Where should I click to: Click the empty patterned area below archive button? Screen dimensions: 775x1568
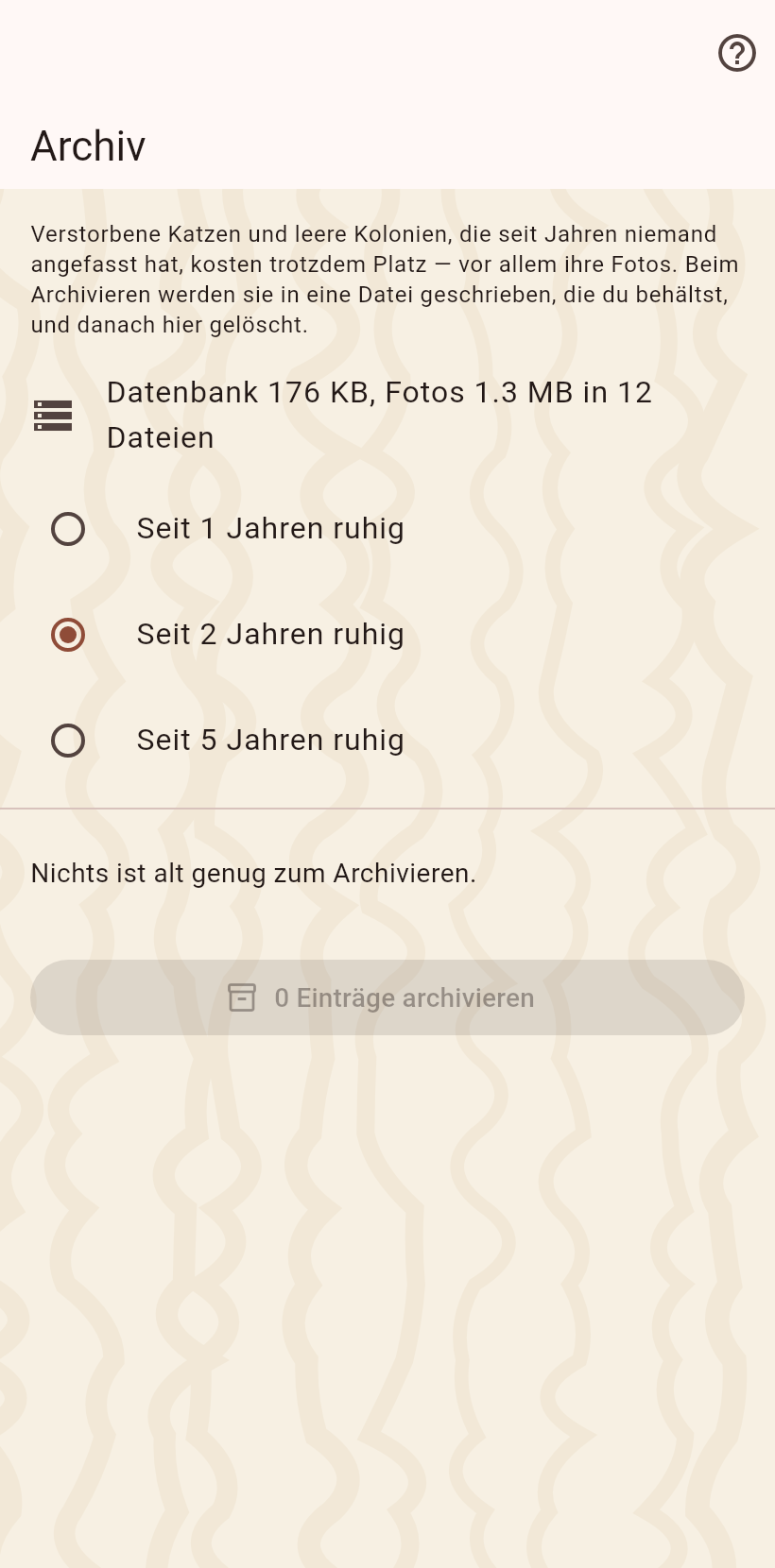pos(387,1304)
